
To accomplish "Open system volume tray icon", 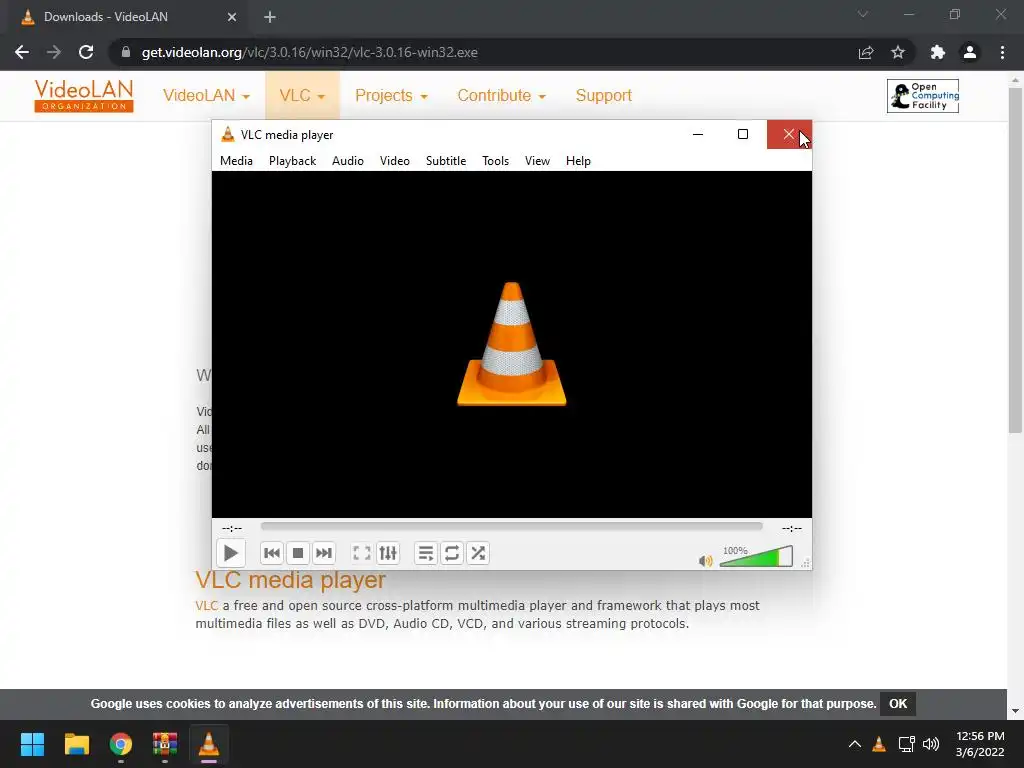I will click(931, 744).
